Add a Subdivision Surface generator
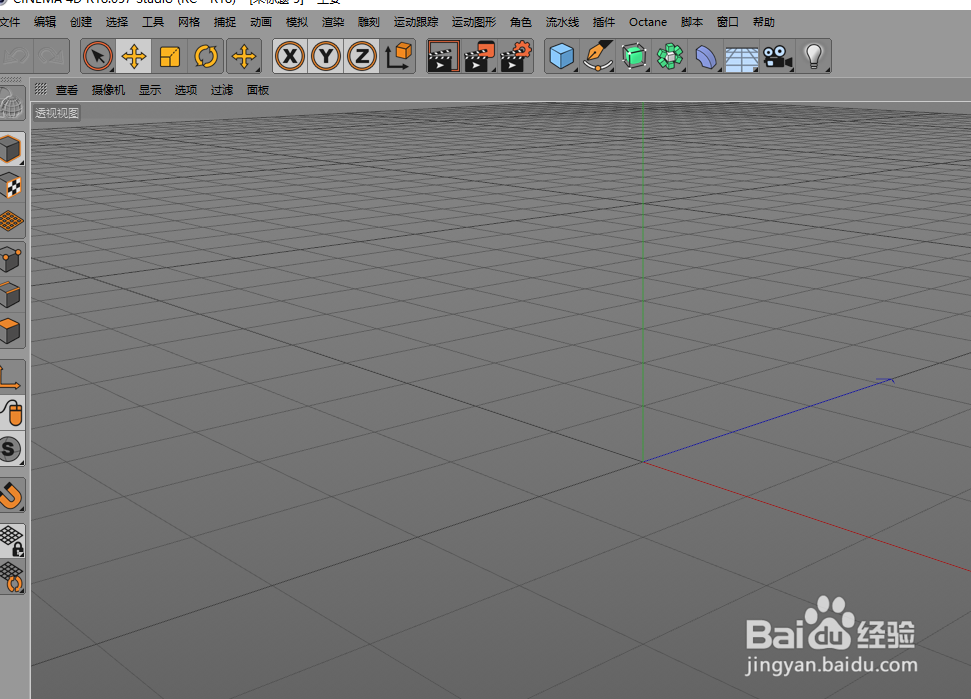The image size is (971, 699). tap(634, 56)
